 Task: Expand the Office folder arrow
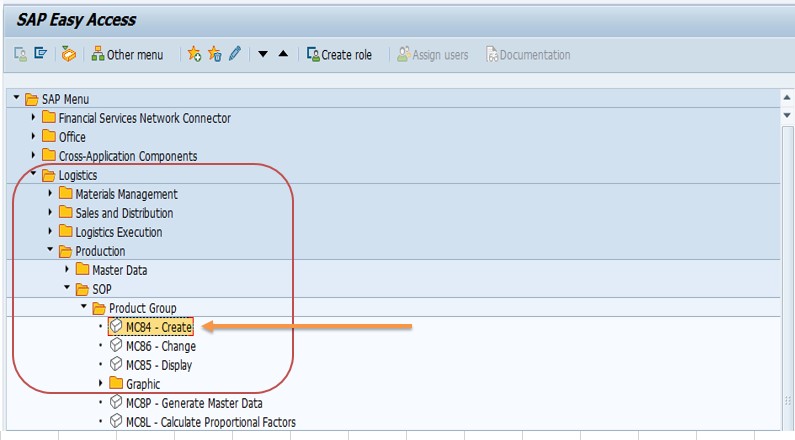[33, 136]
